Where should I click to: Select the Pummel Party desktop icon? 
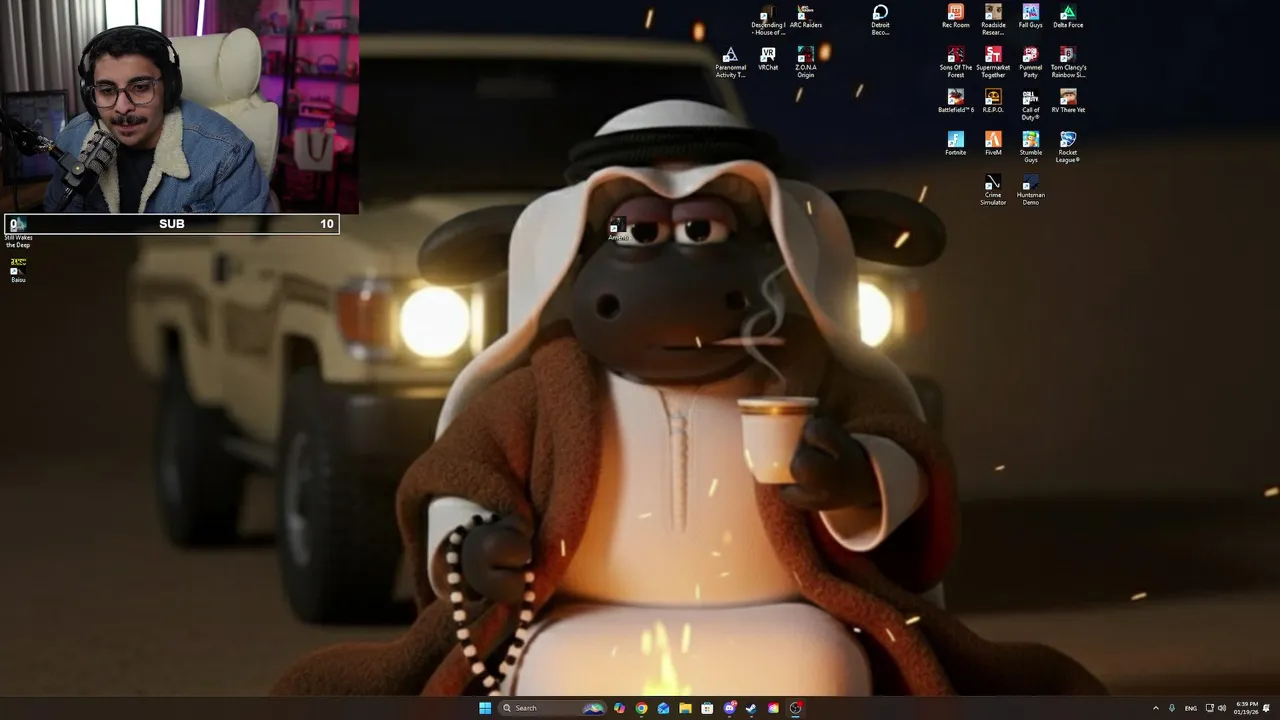click(x=1030, y=63)
